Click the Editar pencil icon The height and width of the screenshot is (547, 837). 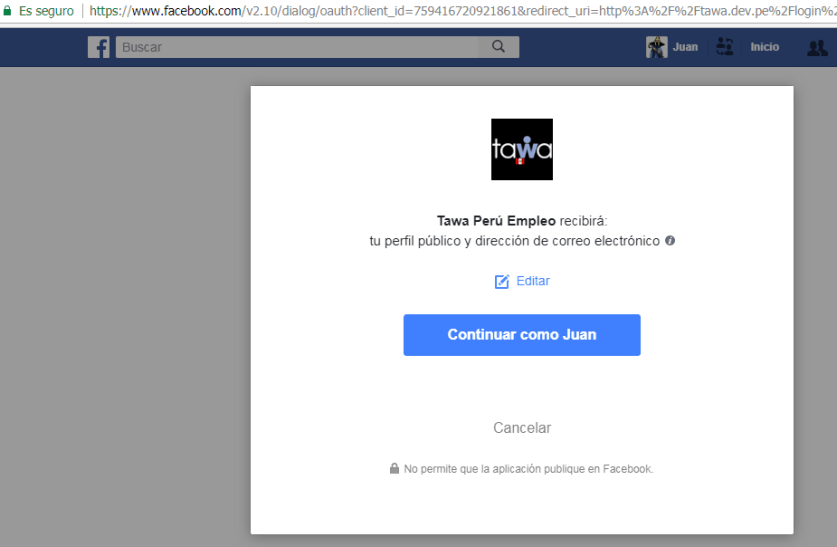pyautogui.click(x=502, y=281)
